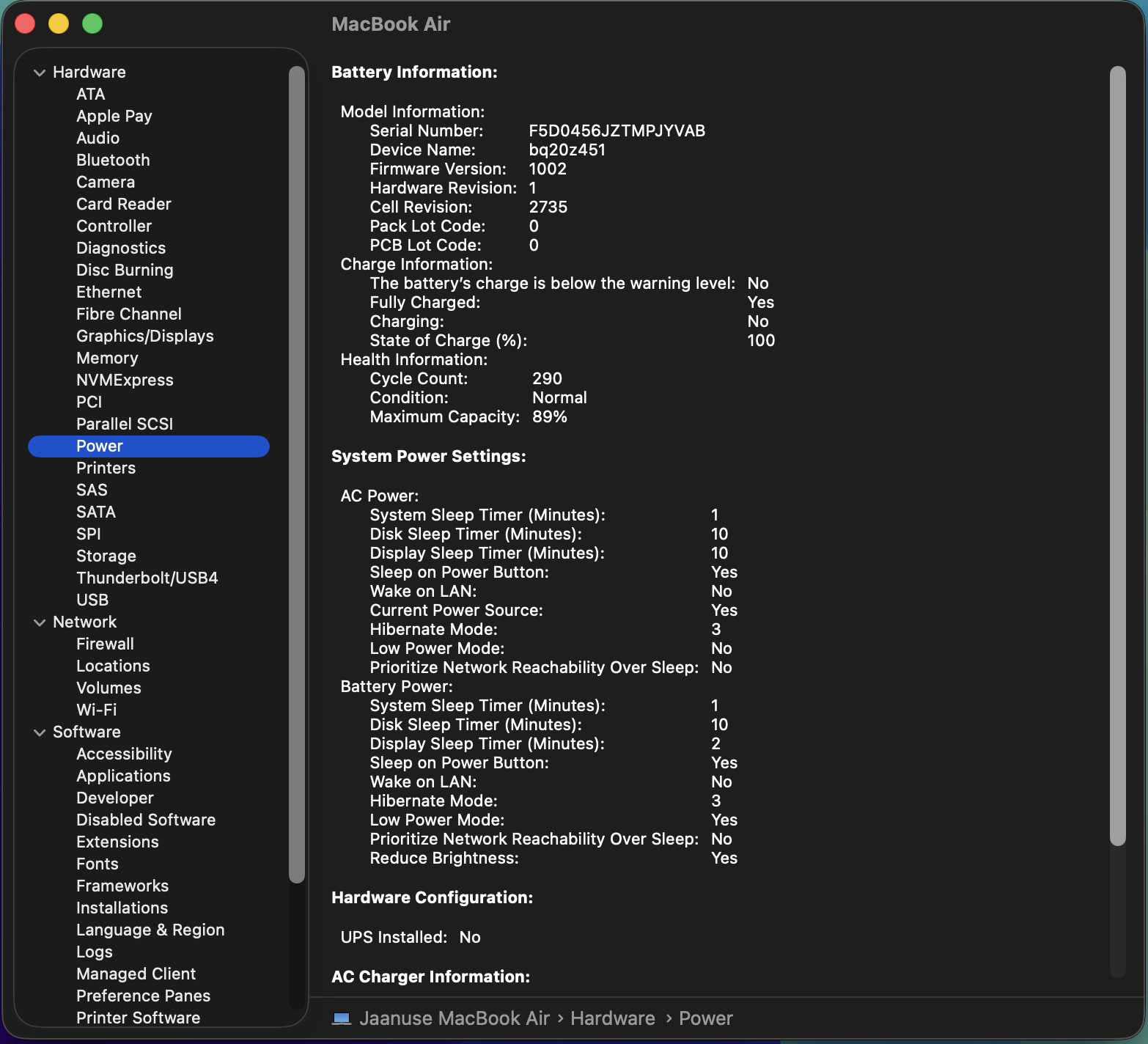The width and height of the screenshot is (1148, 1044).
Task: Select ATA in the sidebar
Action: [x=91, y=94]
